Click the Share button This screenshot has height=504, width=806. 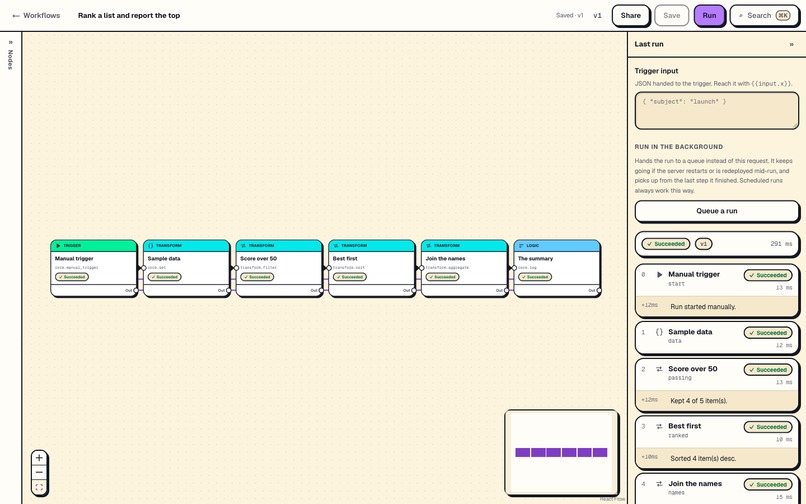pos(631,15)
